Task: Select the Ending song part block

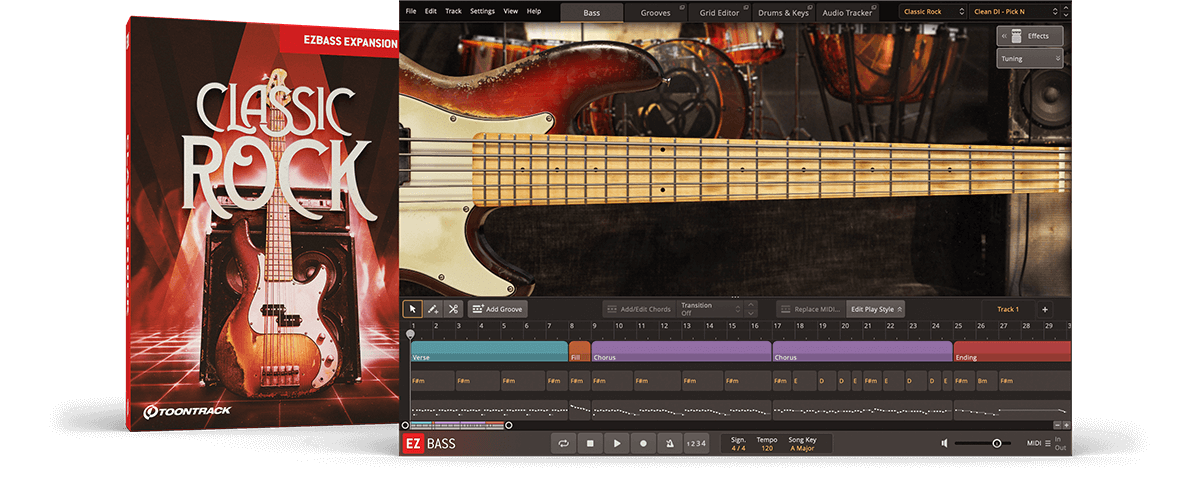Action: point(1010,352)
